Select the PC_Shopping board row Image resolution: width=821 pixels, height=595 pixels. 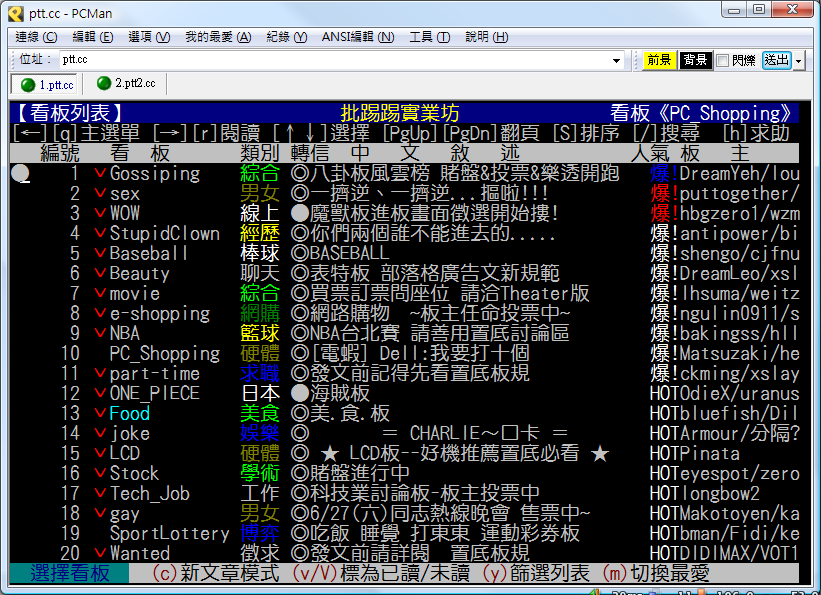click(404, 353)
